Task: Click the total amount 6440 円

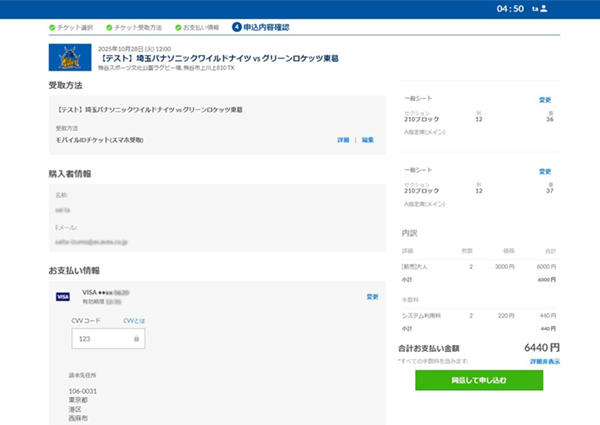Action: coord(542,347)
